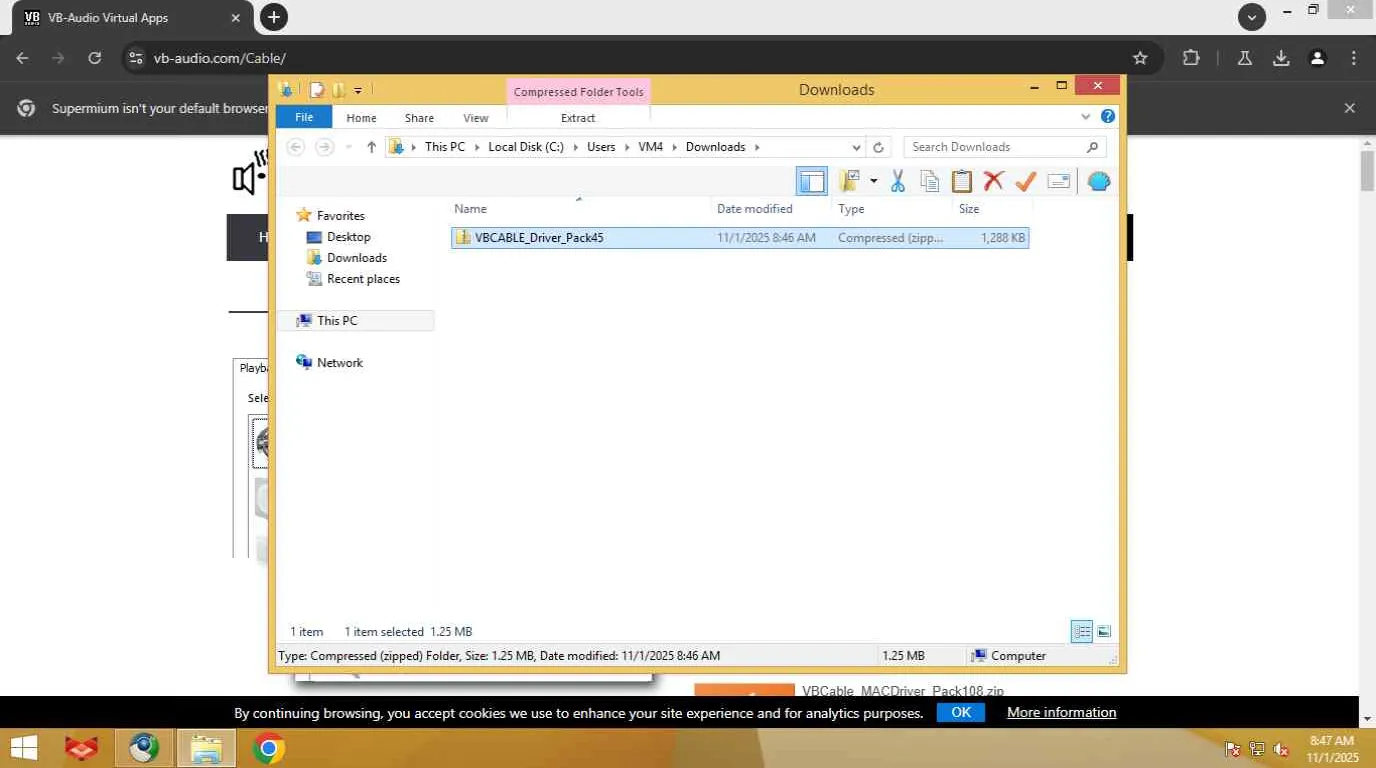The width and height of the screenshot is (1376, 768).
Task: Select Downloads in the Favorites pane
Action: click(x=357, y=258)
